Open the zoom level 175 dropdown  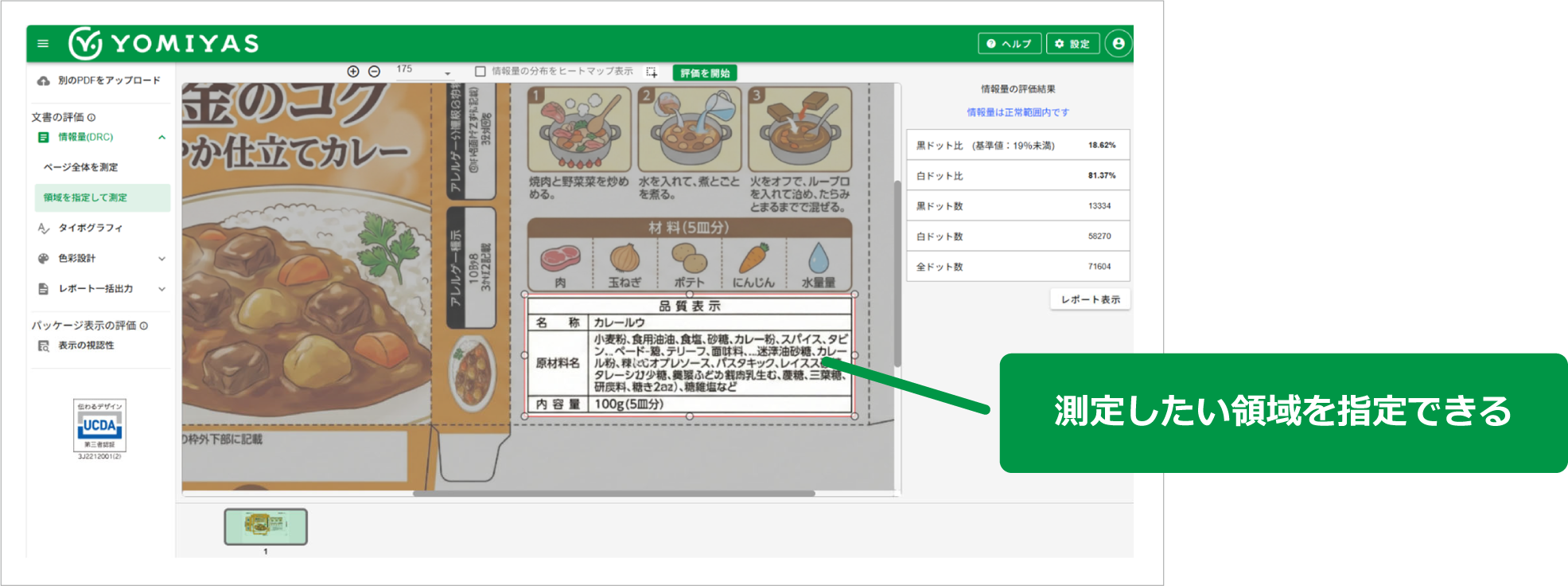[447, 73]
